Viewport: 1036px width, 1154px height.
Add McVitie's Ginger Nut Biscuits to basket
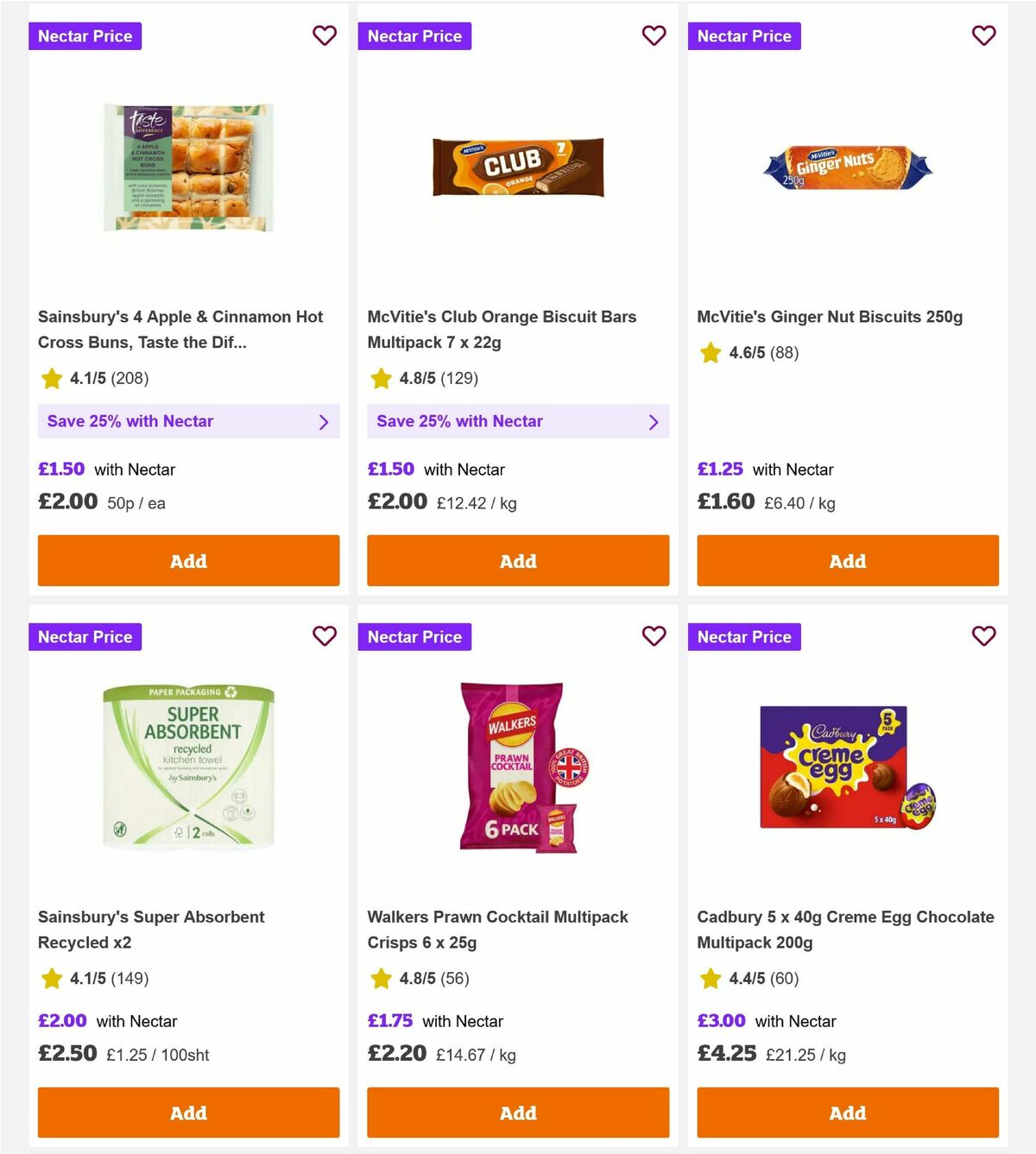[847, 560]
